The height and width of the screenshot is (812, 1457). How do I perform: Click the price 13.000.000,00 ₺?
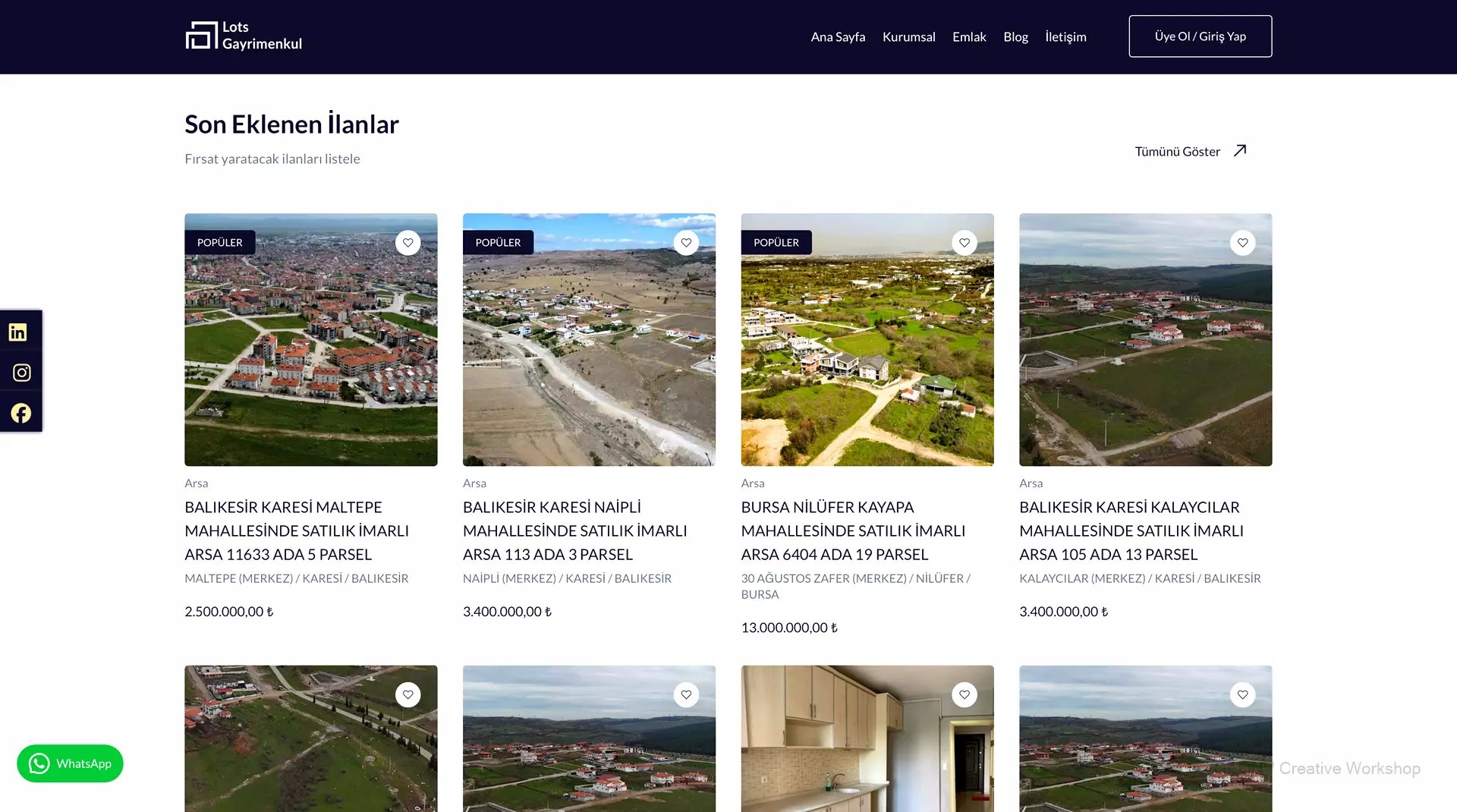tap(789, 627)
